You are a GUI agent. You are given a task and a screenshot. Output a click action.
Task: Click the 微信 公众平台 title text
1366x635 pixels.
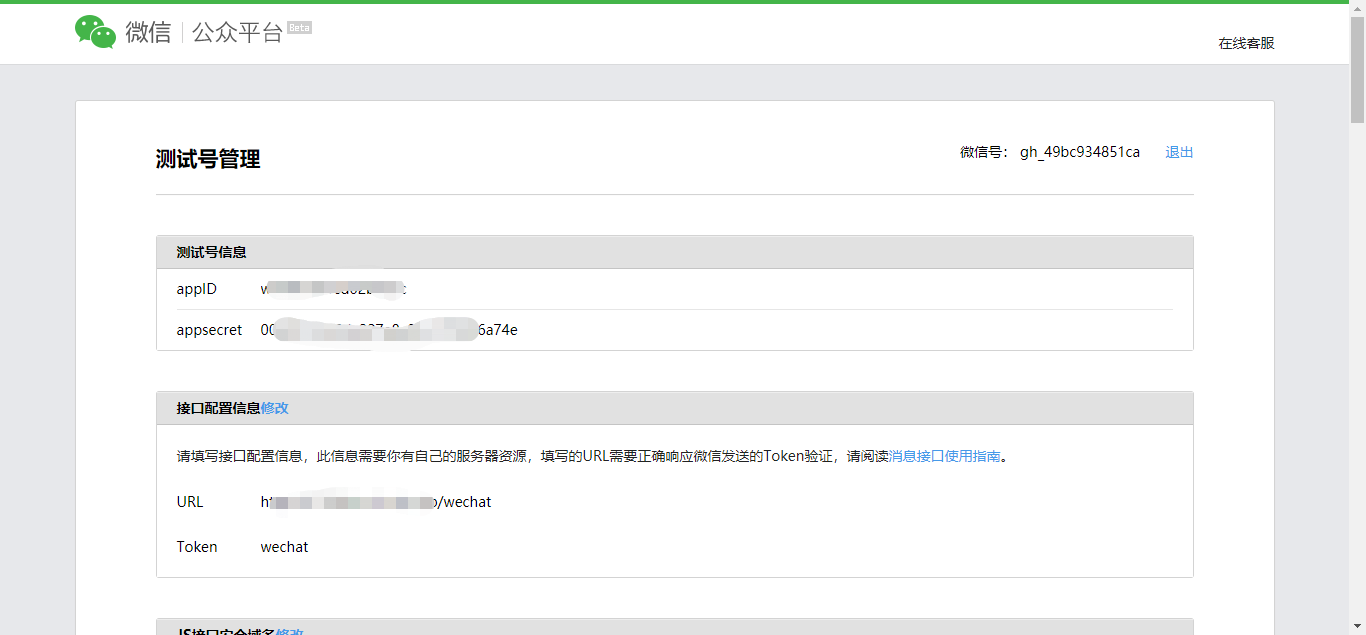pos(204,32)
